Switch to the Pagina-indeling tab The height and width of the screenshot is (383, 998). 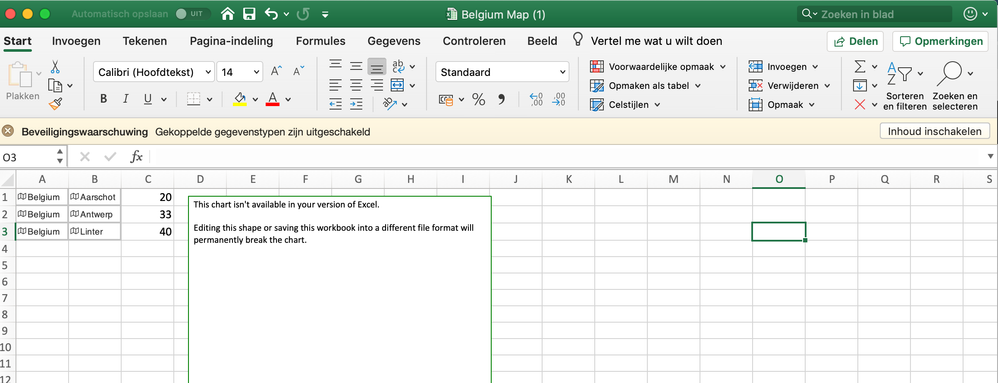[x=231, y=41]
